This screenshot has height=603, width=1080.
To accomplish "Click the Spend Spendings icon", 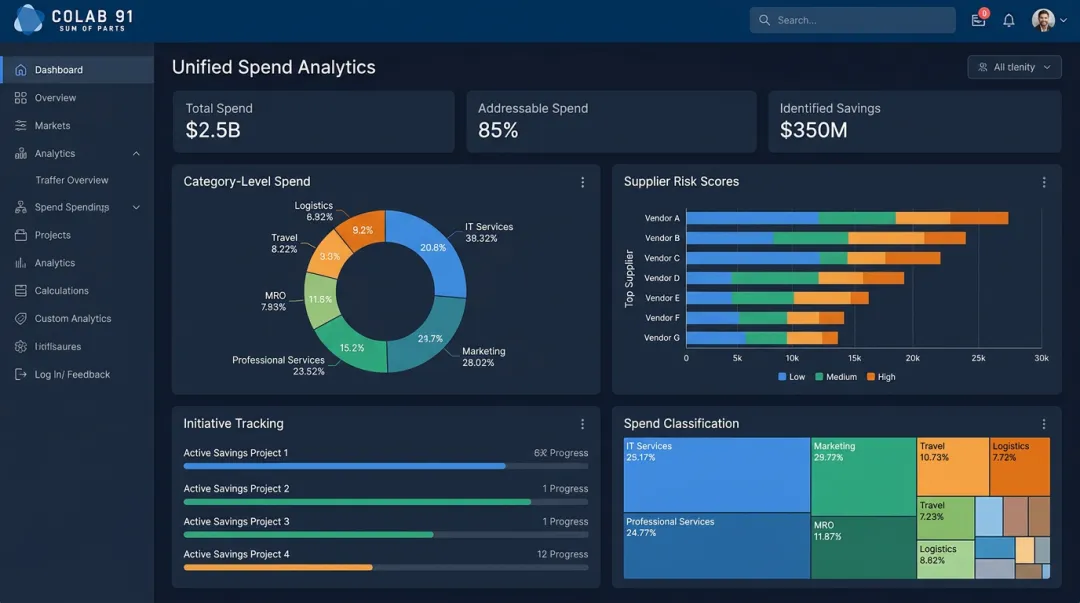I will (21, 207).
